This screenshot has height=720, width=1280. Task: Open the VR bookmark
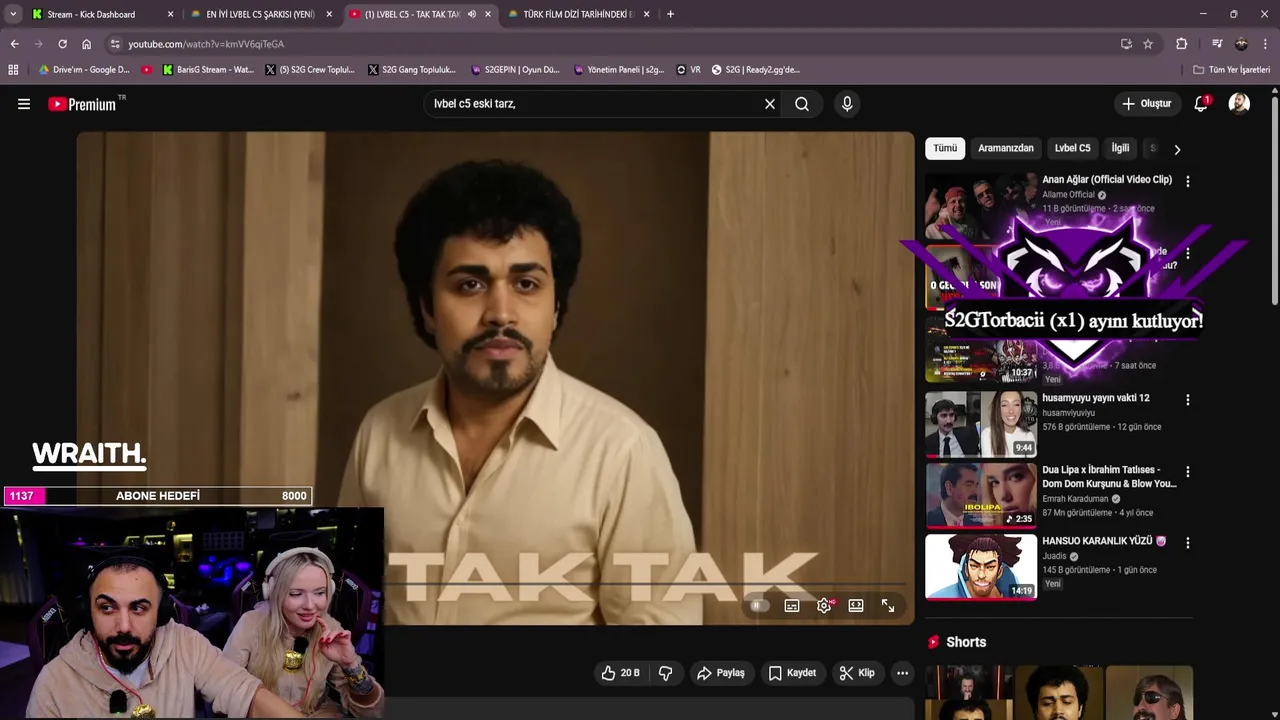pyautogui.click(x=688, y=70)
